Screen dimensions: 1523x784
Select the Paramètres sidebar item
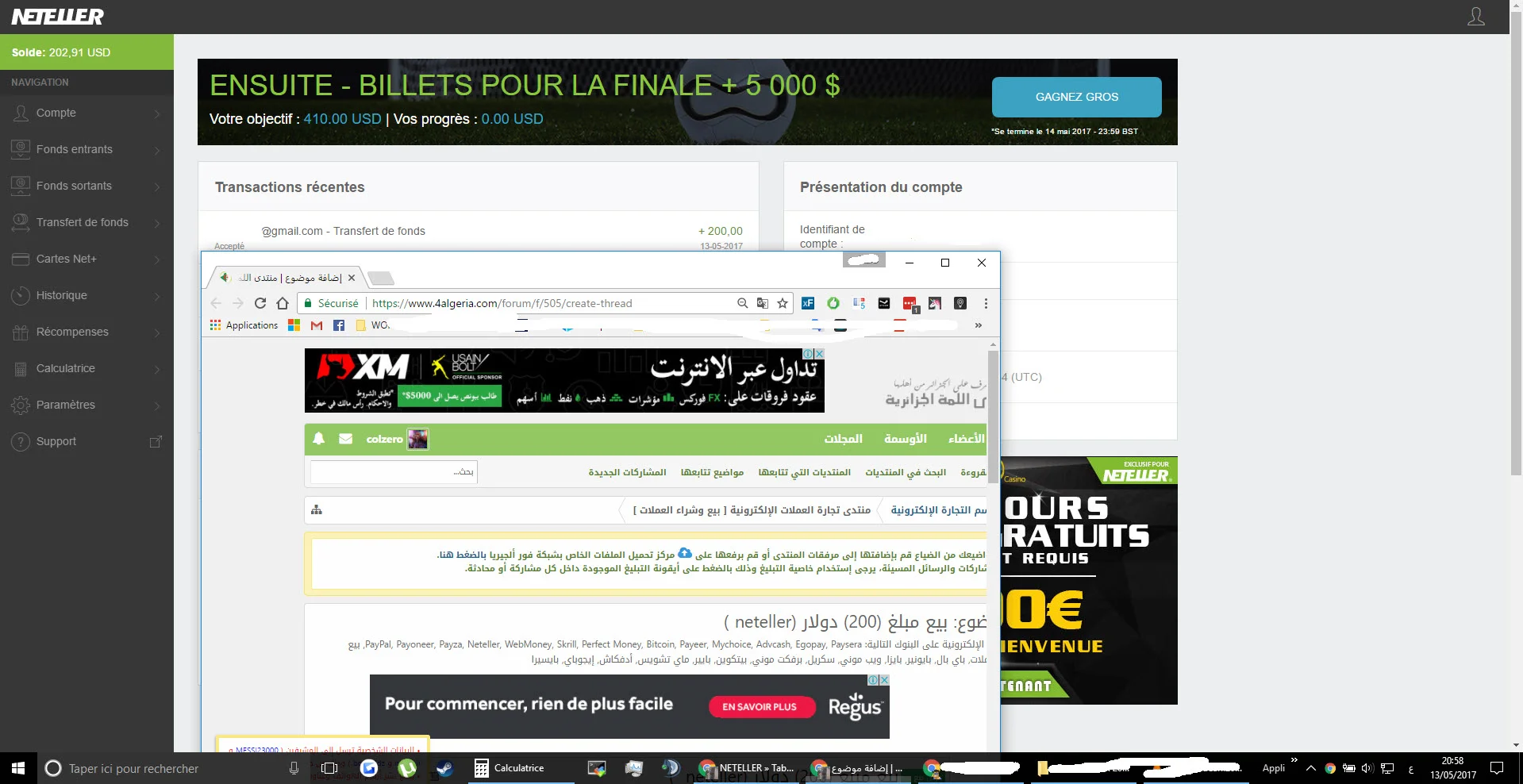coord(86,405)
